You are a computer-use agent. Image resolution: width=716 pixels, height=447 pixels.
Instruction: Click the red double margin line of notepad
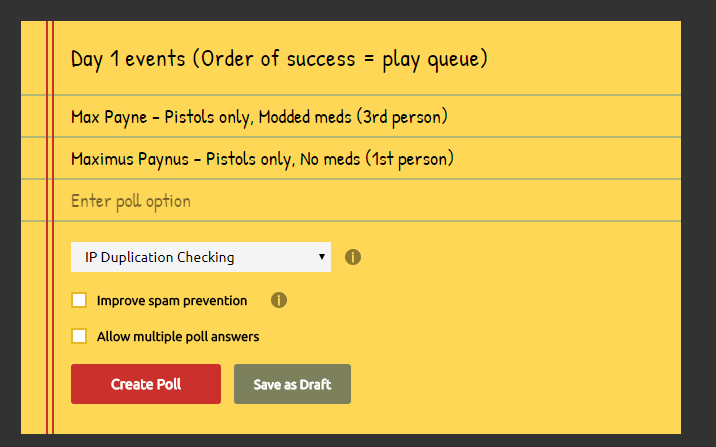coord(50,227)
